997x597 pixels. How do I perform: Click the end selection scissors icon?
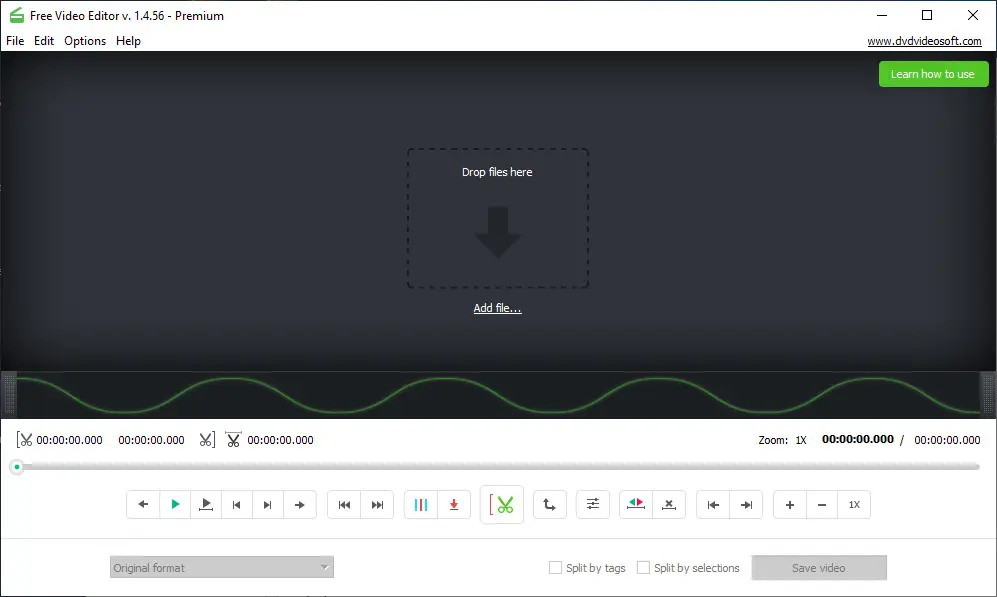pos(207,440)
